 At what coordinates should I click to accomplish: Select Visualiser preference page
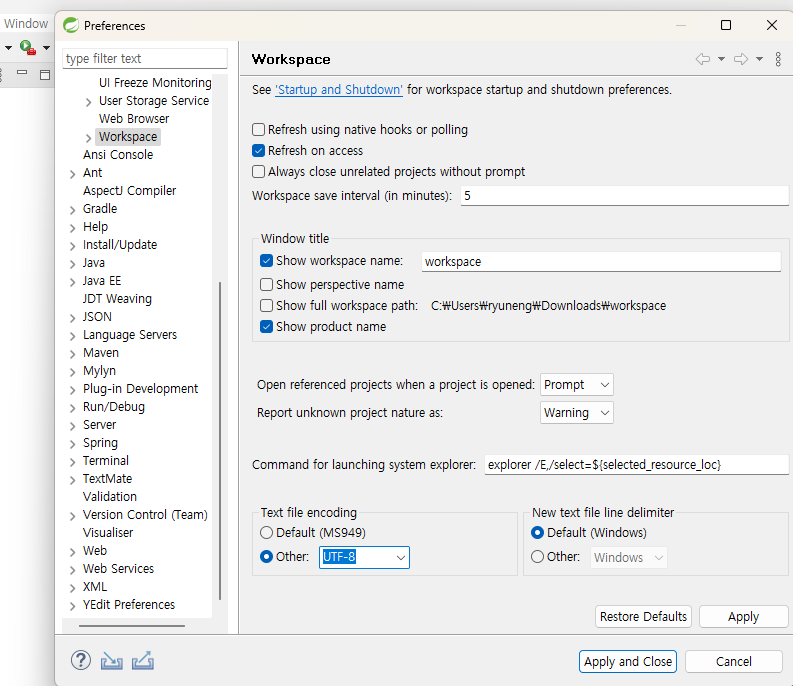[108, 532]
